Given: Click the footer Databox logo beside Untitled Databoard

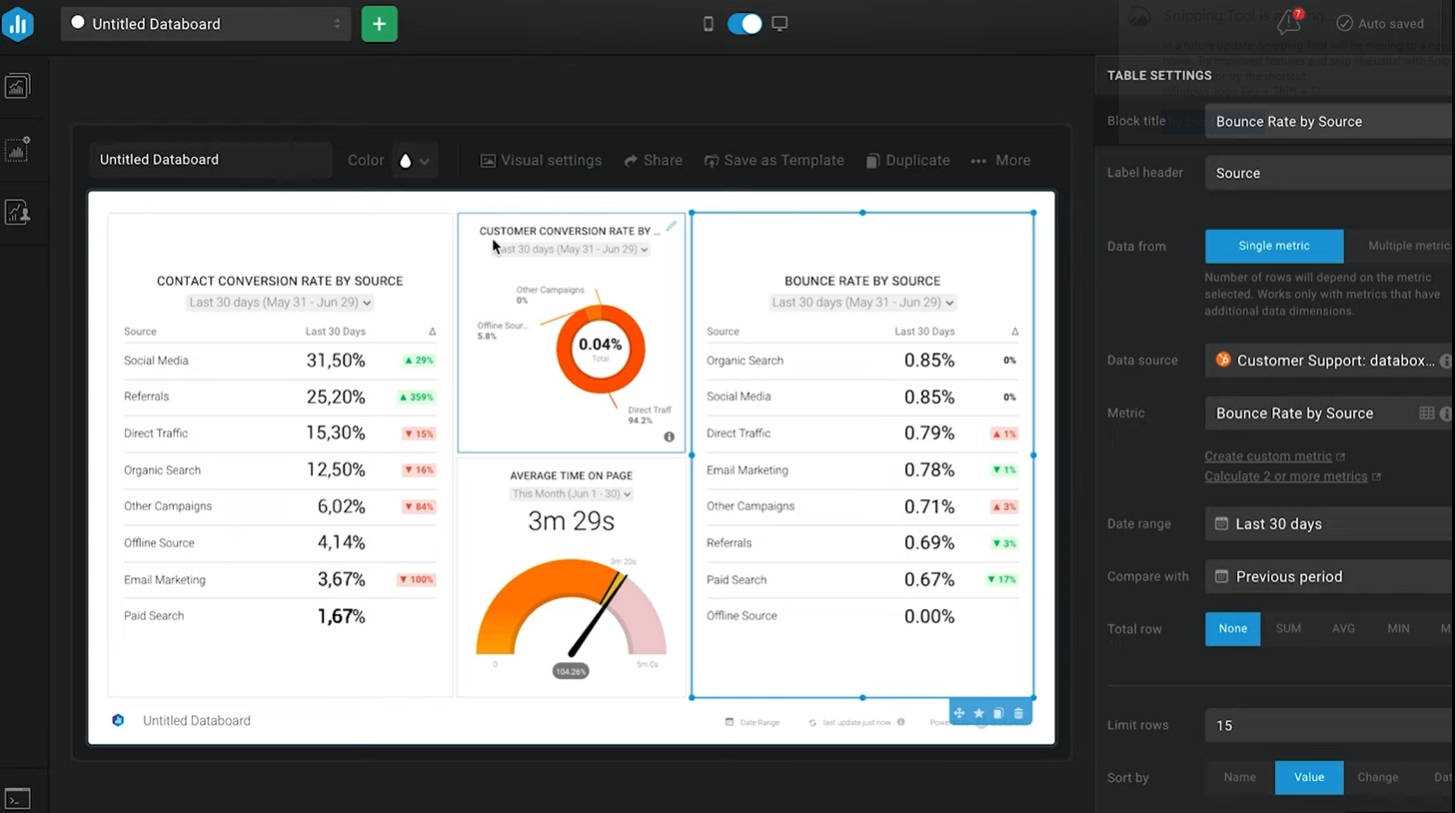Looking at the screenshot, I should (x=118, y=720).
